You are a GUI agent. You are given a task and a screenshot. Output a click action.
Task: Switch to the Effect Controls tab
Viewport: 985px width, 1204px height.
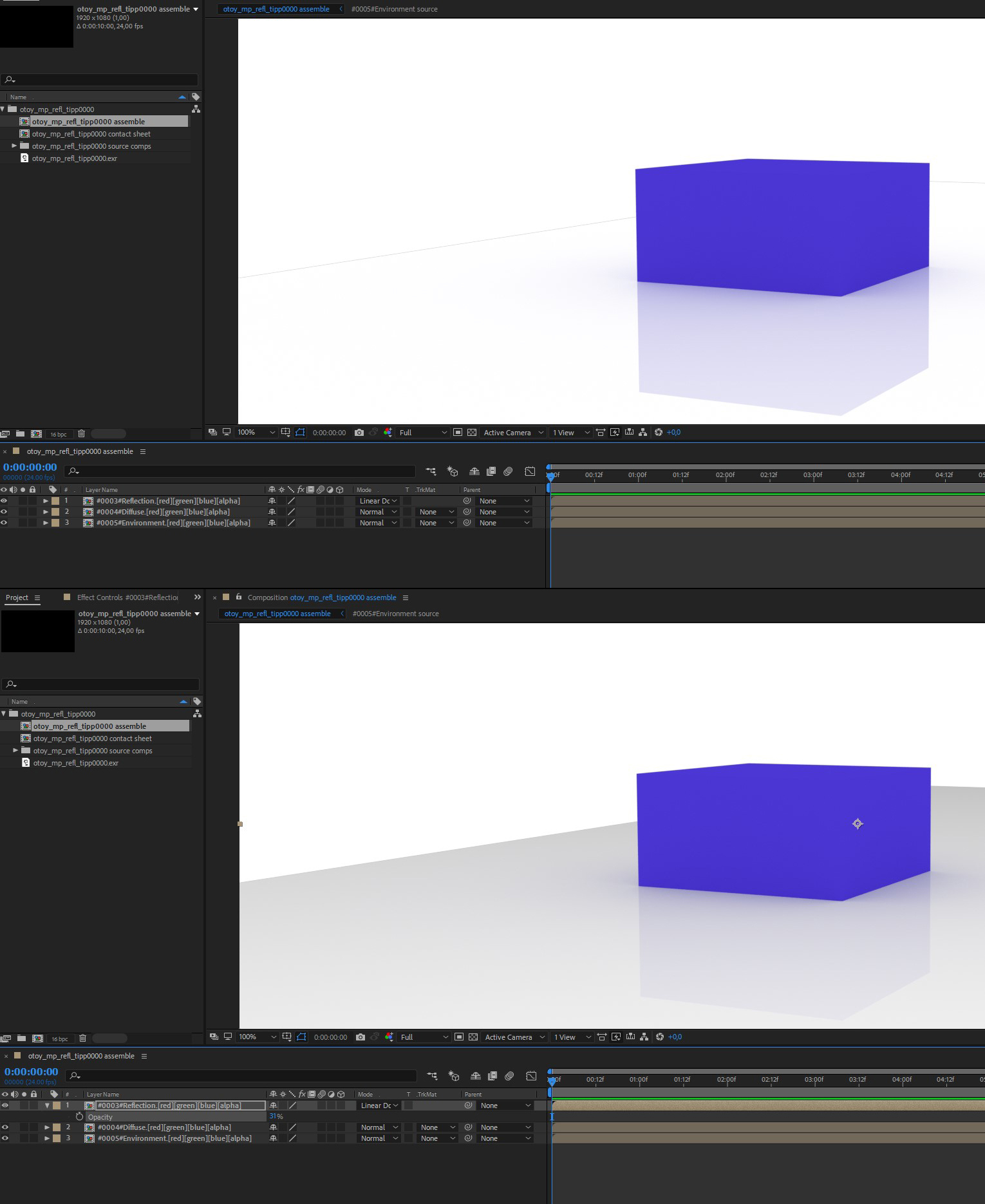click(127, 597)
